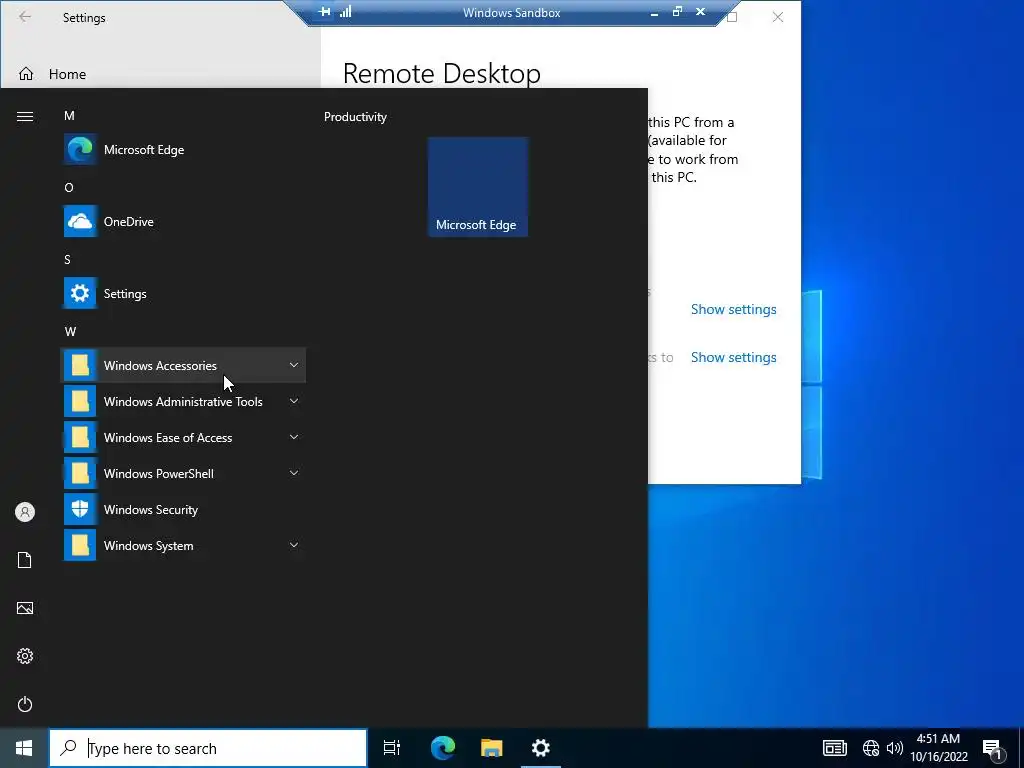
Task: Open the notification Action Center icon
Action: 993,748
